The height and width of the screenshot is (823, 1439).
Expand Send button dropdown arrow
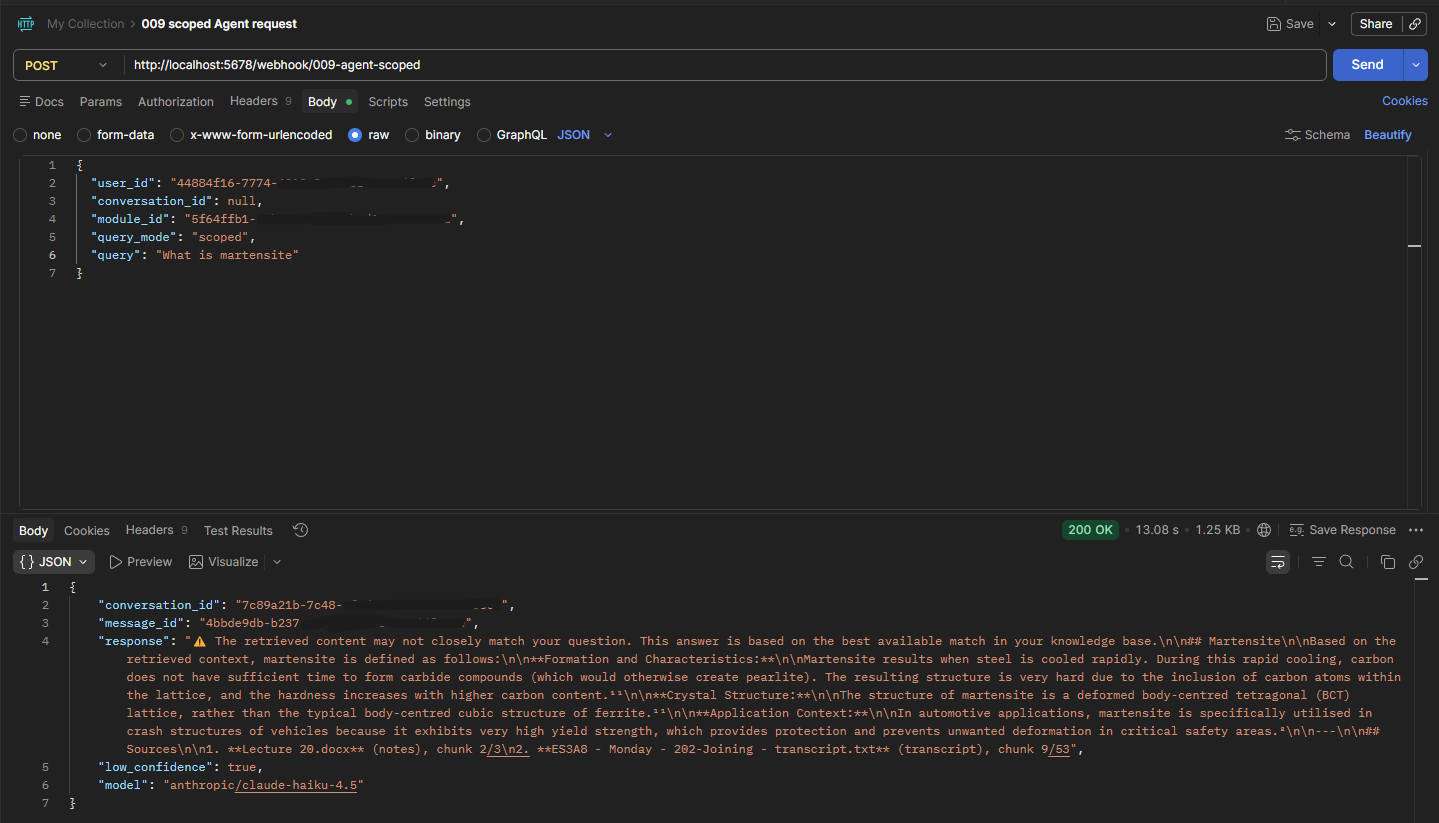coord(1415,65)
